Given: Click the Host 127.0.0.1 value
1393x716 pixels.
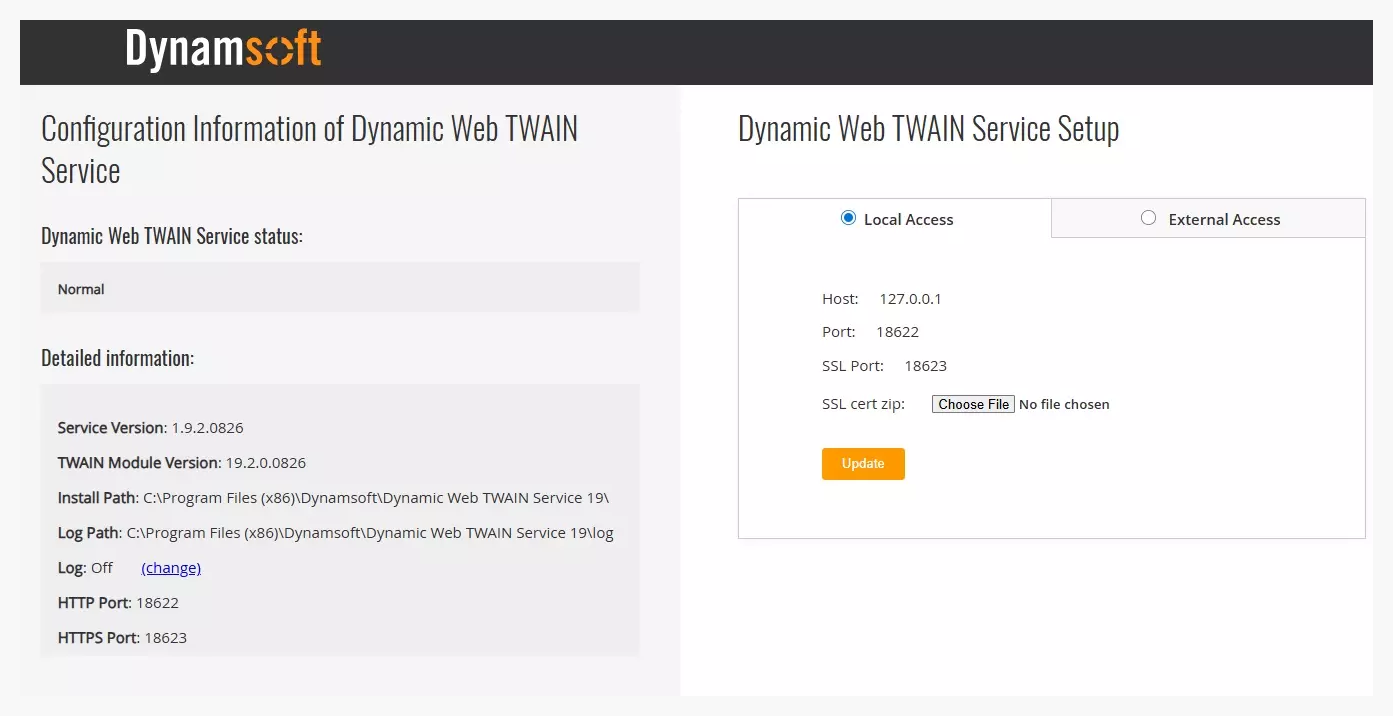Looking at the screenshot, I should (910, 299).
